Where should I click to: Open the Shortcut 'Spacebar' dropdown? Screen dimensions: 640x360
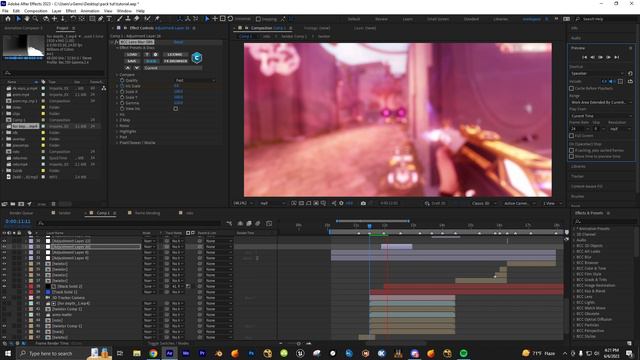(x=597, y=73)
